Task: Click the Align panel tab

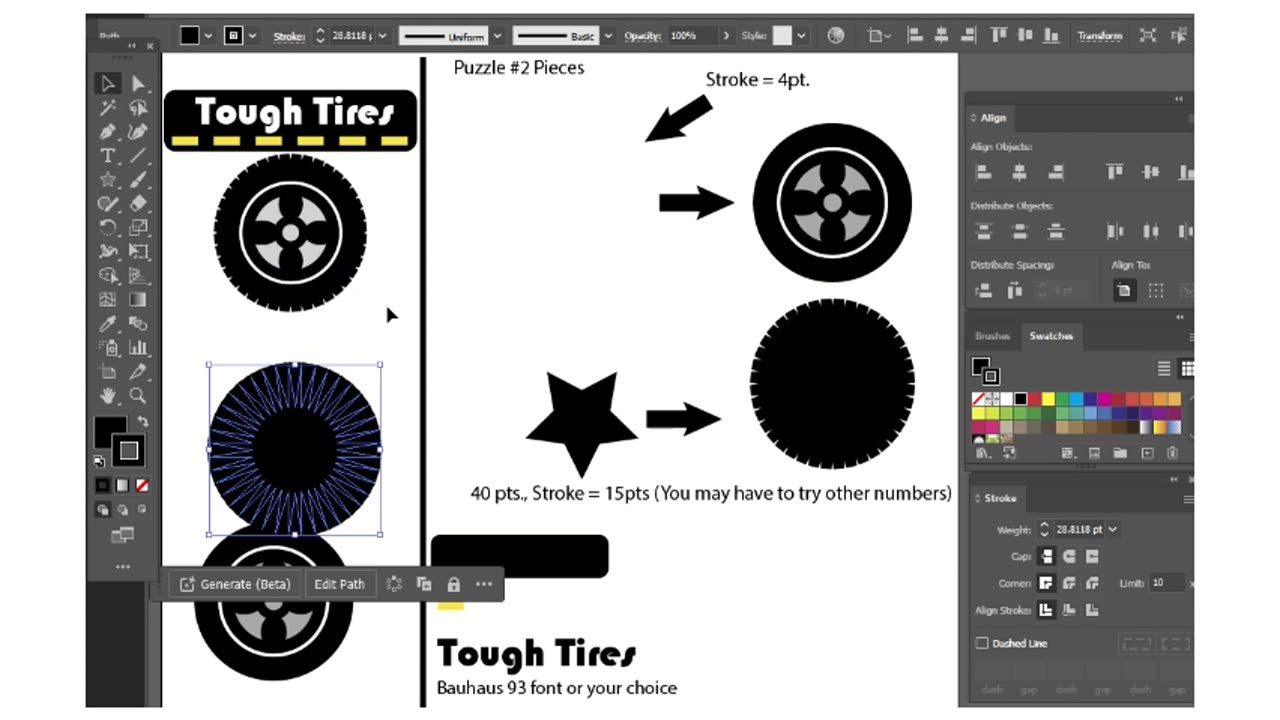Action: pyautogui.click(x=993, y=118)
